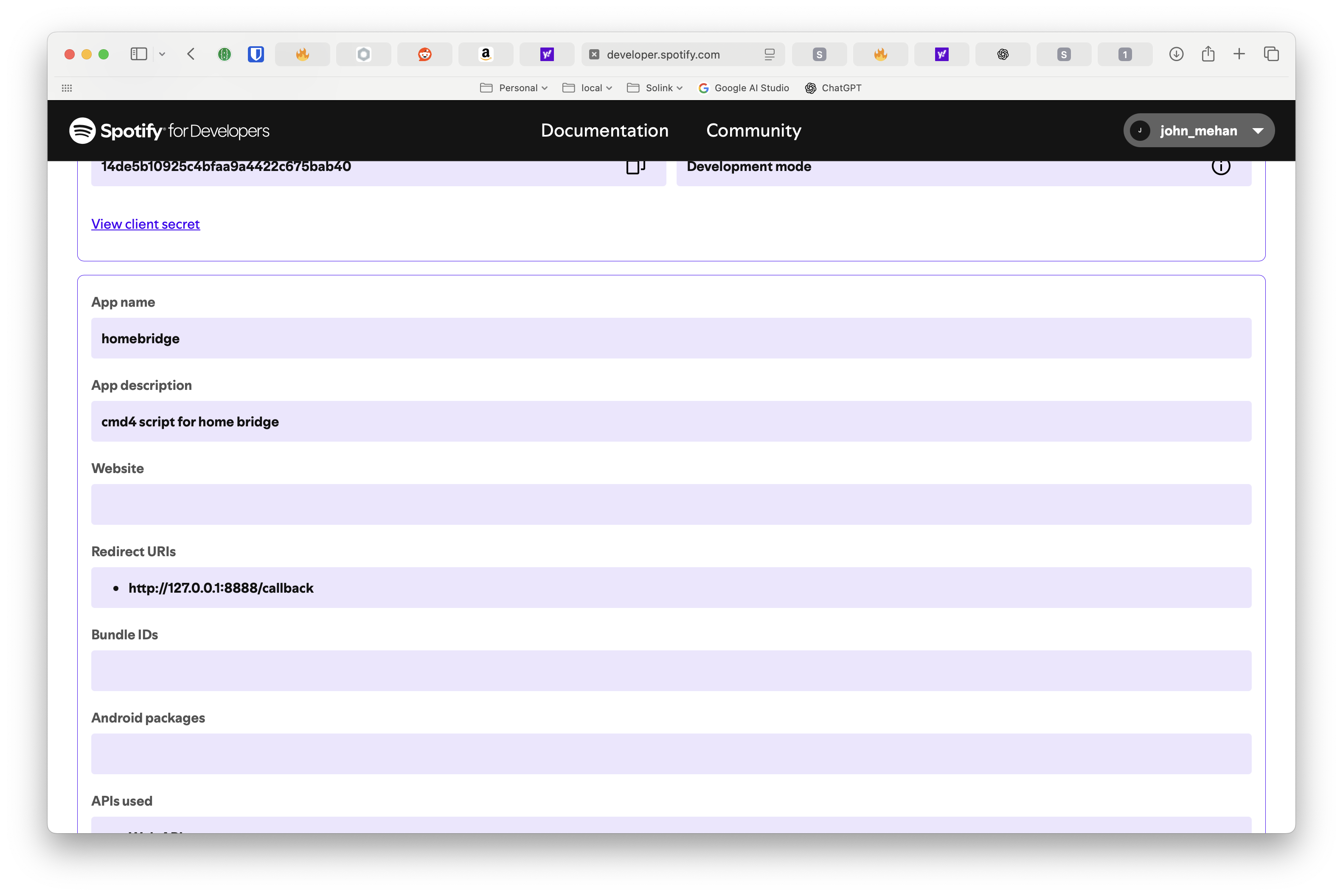Open the Reader view icon in address bar
Image resolution: width=1343 pixels, height=896 pixels.
[769, 54]
